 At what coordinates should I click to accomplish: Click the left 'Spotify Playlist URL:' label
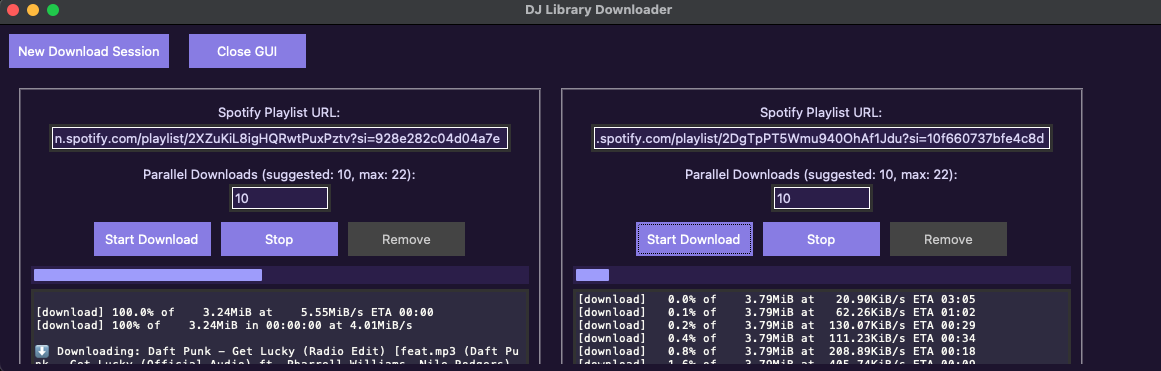[x=278, y=113]
